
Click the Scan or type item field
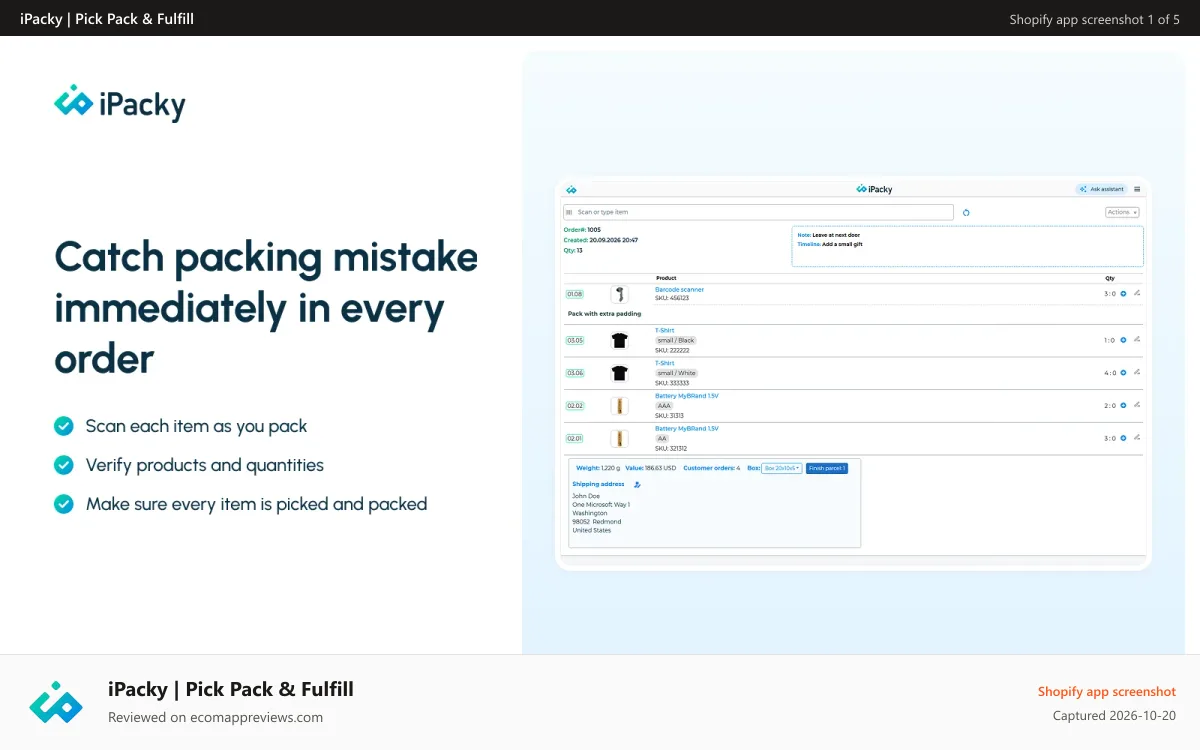tap(758, 212)
